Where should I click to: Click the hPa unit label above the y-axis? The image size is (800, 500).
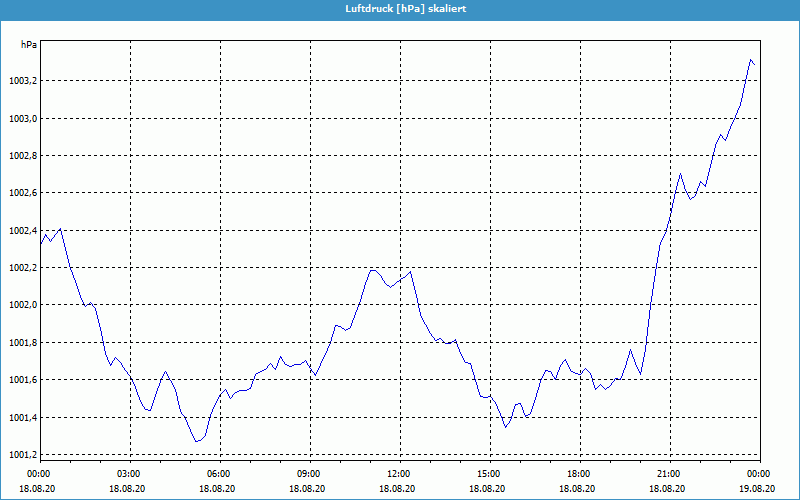pos(28,45)
